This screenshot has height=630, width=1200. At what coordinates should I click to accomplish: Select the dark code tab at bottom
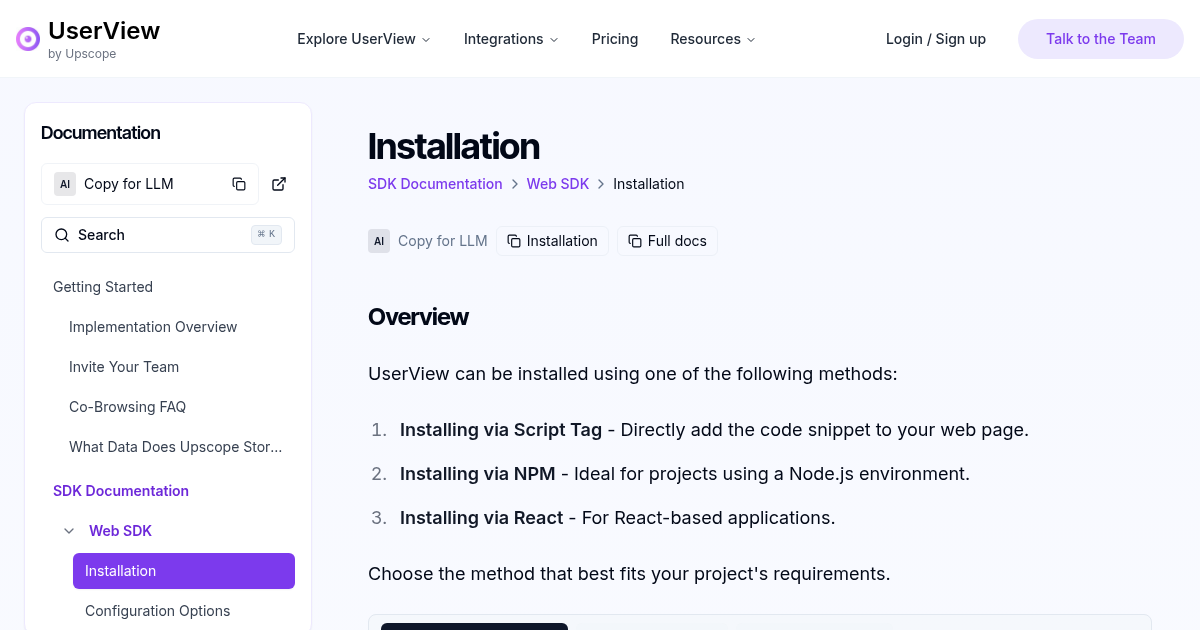[474, 626]
